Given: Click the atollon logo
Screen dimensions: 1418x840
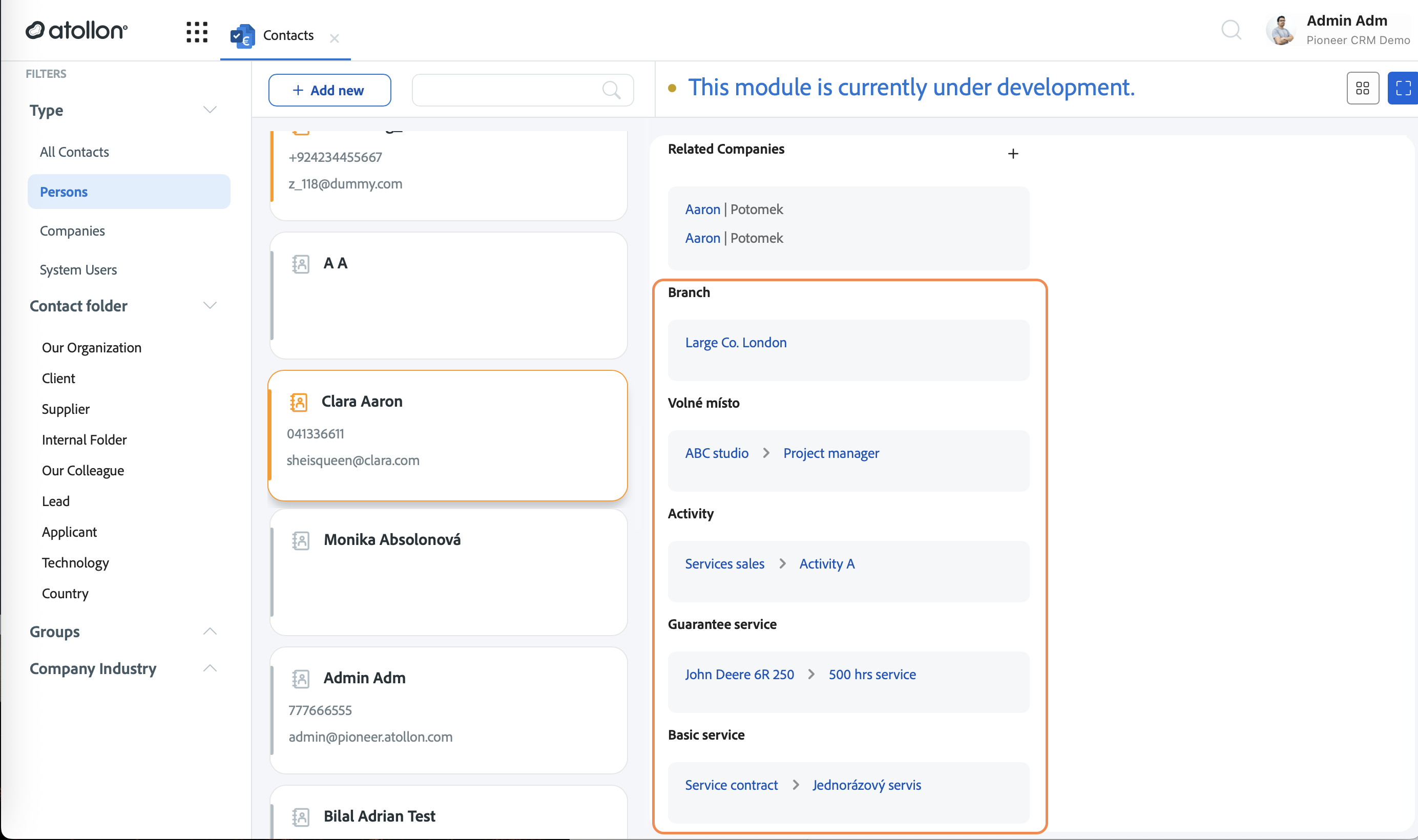Looking at the screenshot, I should coord(77,31).
